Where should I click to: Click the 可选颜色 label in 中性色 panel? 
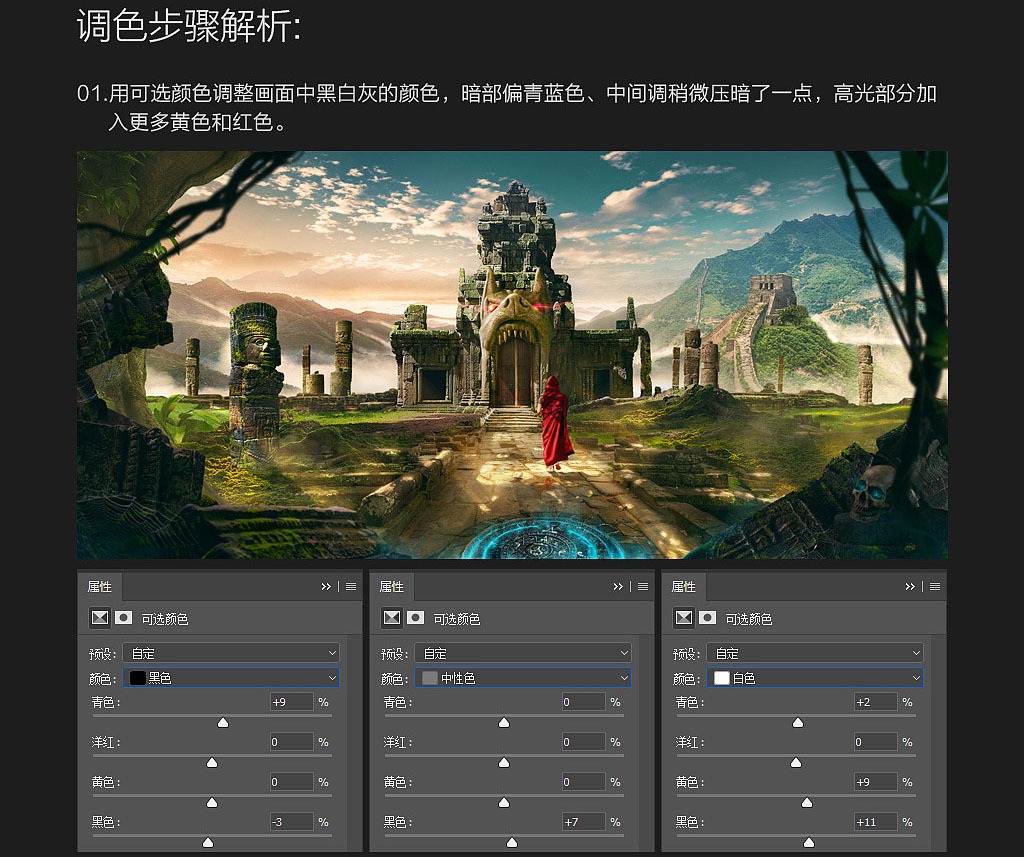[456, 619]
